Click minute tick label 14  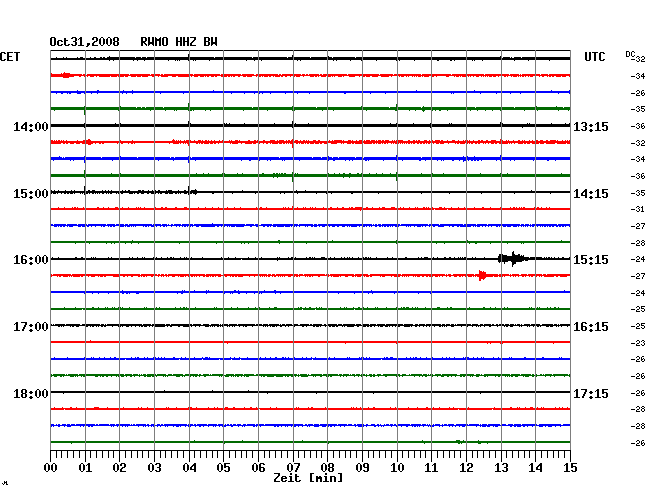(x=535, y=468)
